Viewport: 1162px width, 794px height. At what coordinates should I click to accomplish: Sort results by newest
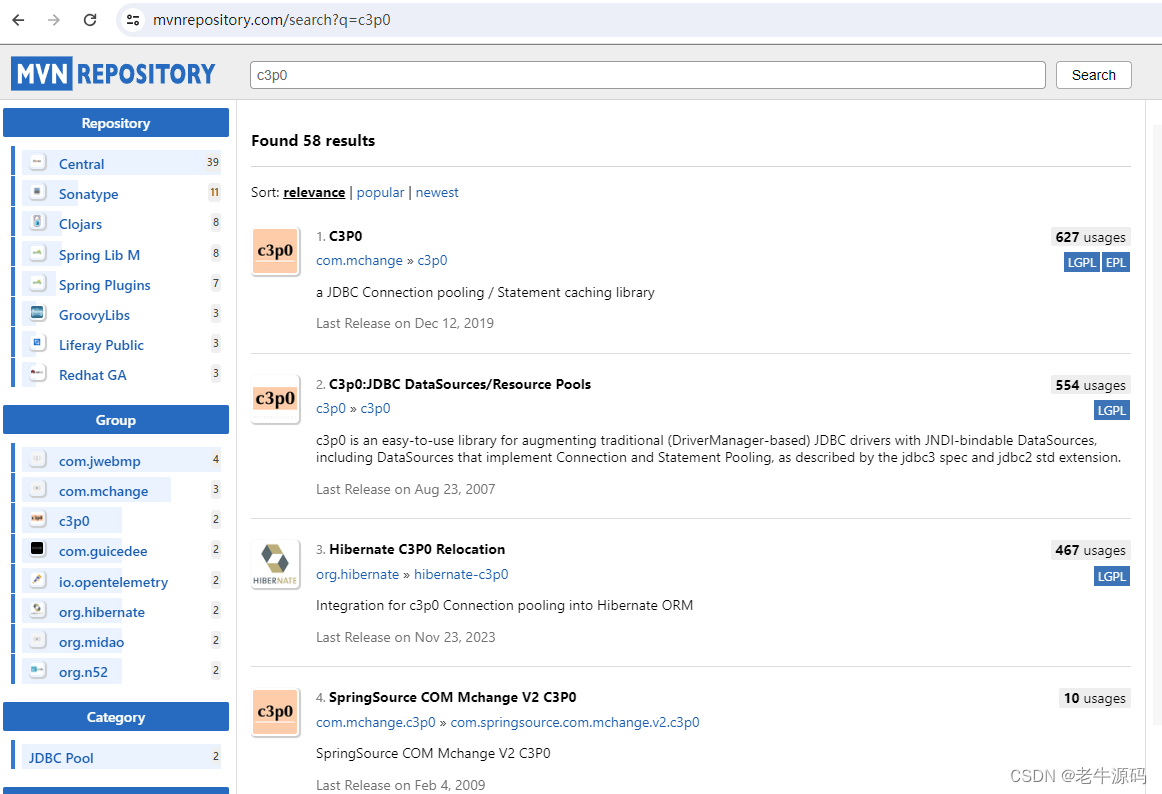437,193
